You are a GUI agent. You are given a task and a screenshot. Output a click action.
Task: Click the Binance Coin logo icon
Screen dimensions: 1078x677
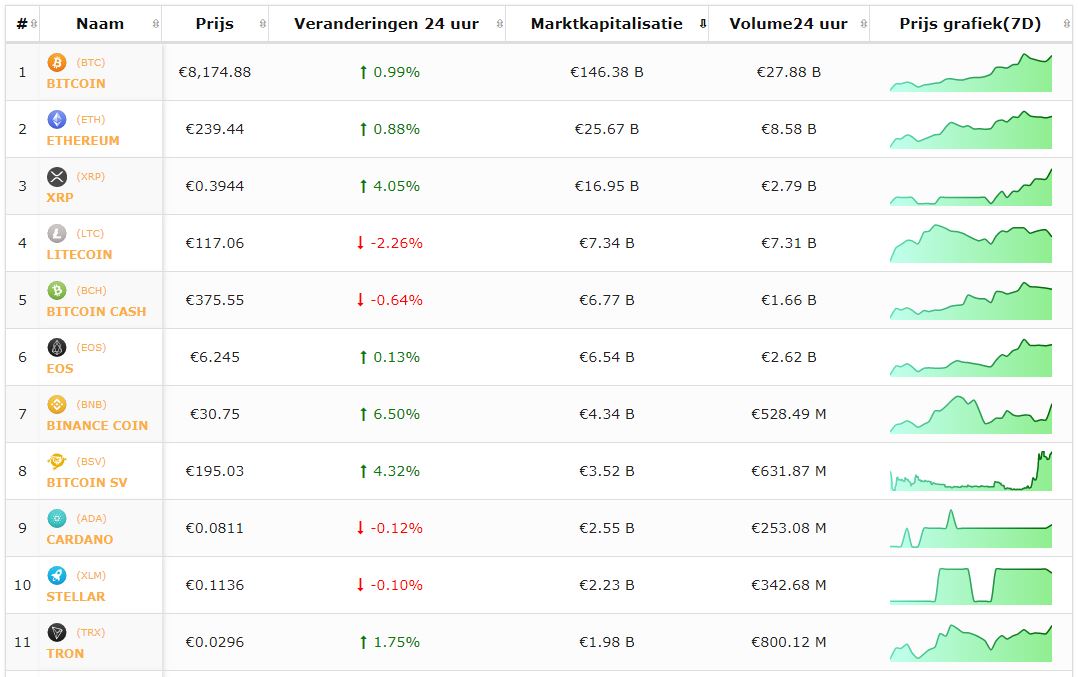pyautogui.click(x=57, y=404)
